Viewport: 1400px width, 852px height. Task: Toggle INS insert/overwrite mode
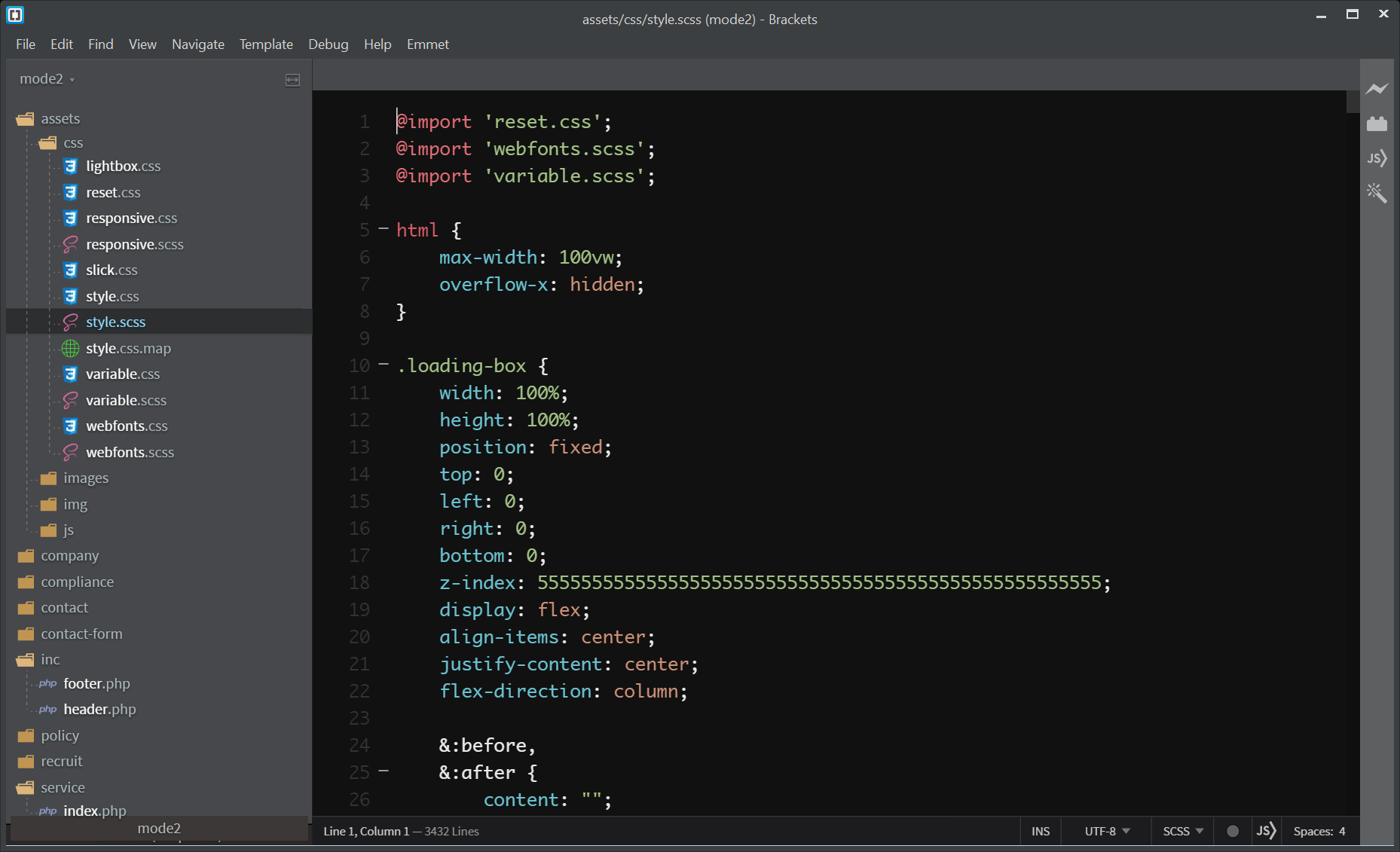tap(1040, 831)
